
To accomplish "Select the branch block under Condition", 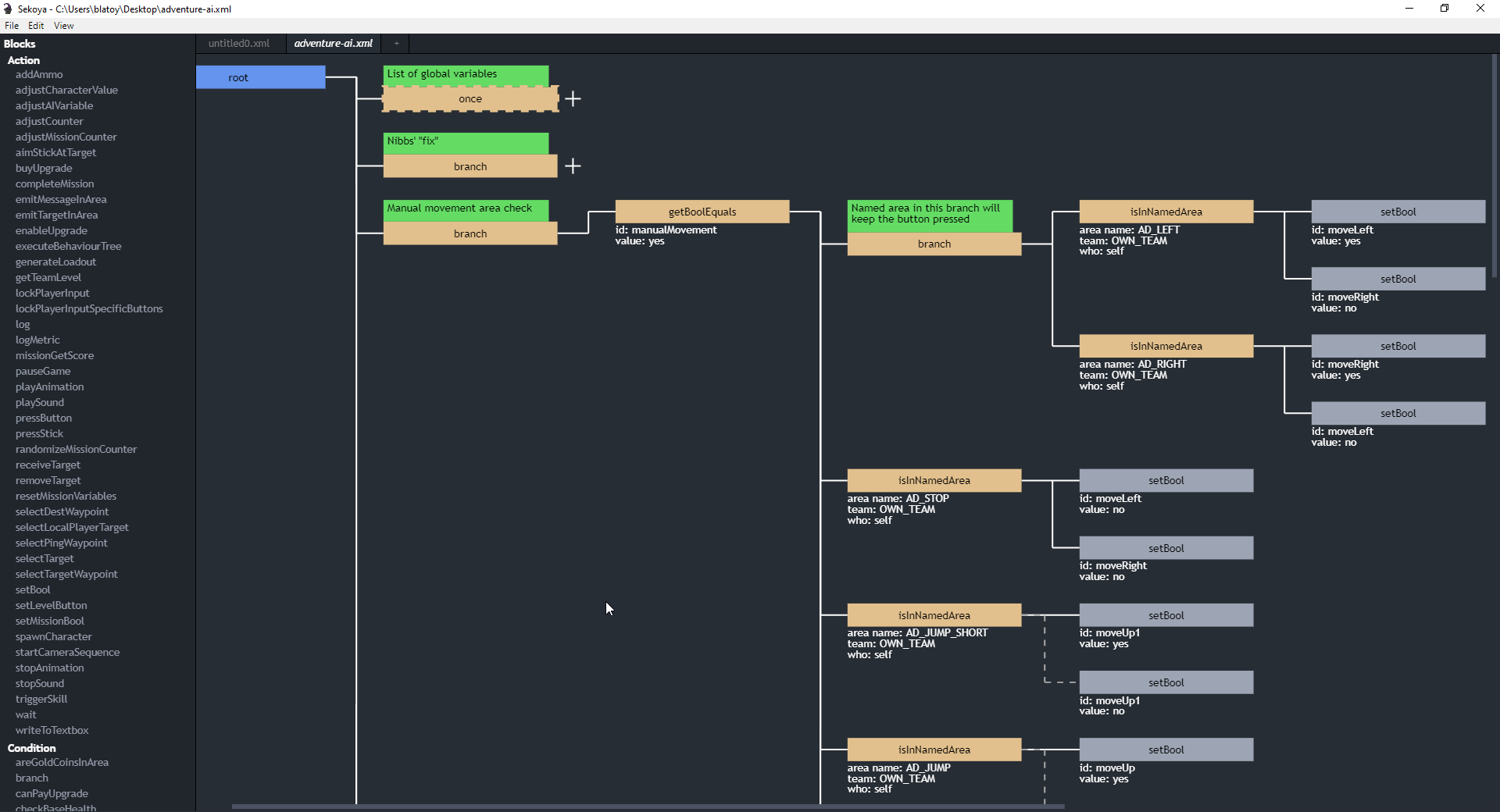I will pyautogui.click(x=31, y=778).
